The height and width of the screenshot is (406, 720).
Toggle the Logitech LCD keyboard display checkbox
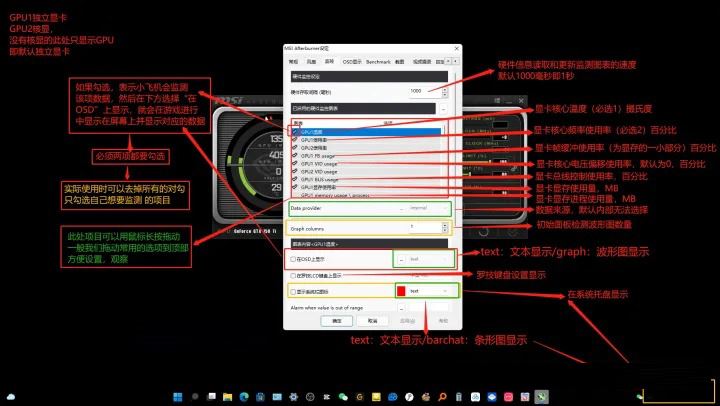[293, 274]
